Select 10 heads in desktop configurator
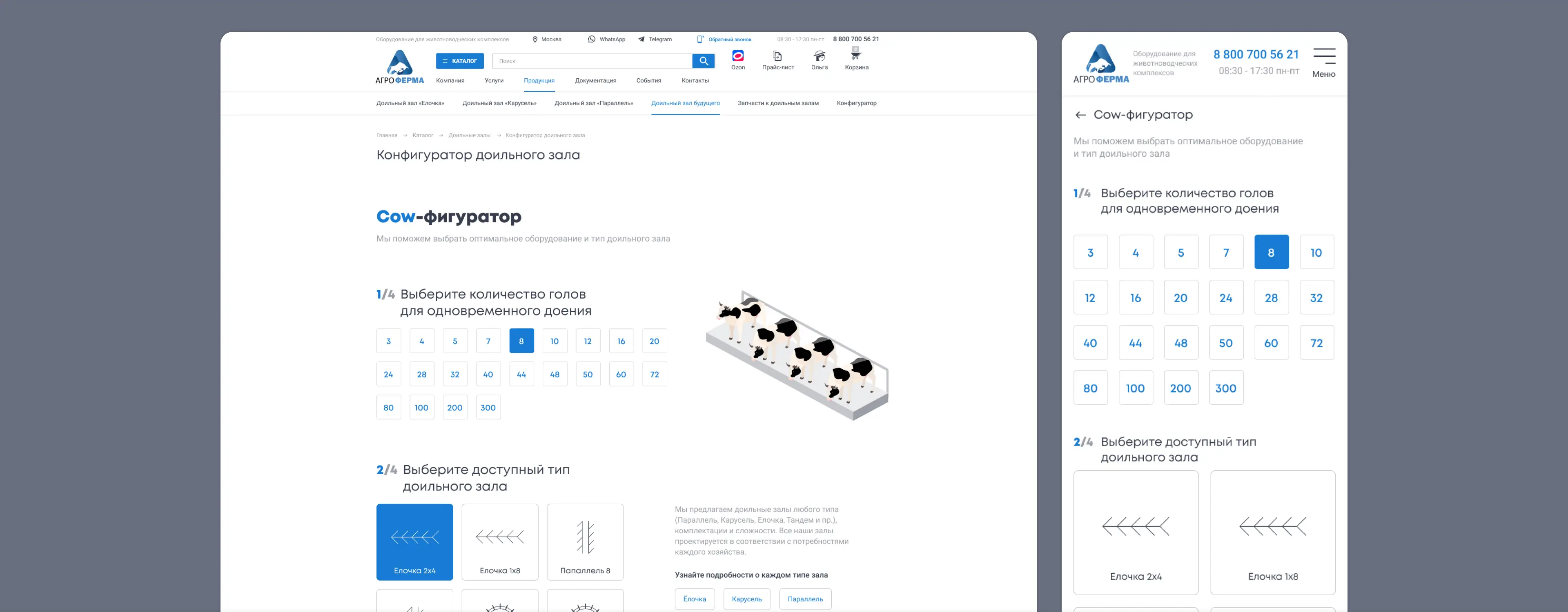The height and width of the screenshot is (612, 1568). tap(555, 341)
